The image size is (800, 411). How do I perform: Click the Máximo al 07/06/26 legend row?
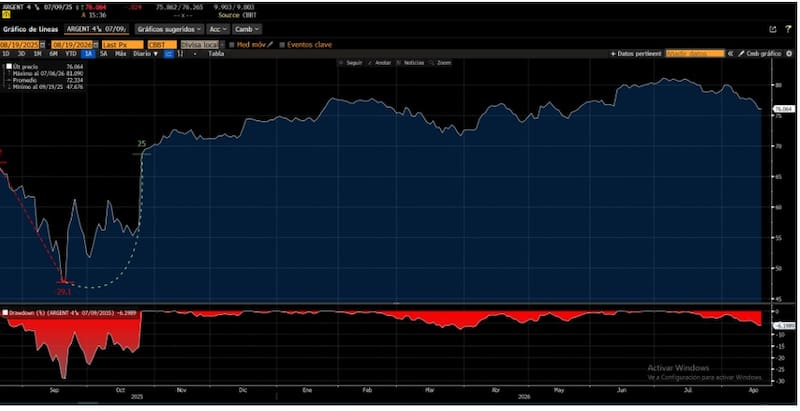click(x=45, y=73)
